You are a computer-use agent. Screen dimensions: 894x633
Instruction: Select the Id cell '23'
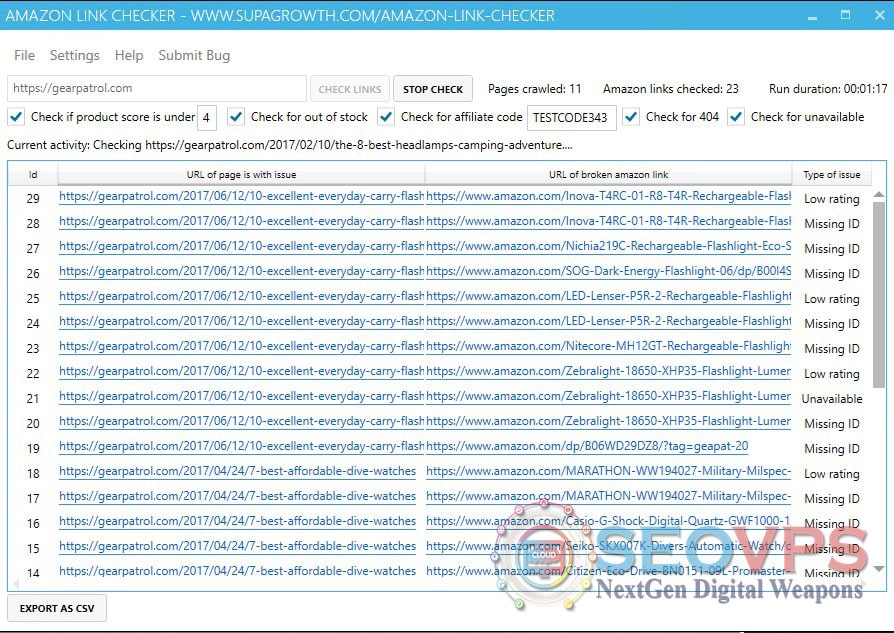33,349
